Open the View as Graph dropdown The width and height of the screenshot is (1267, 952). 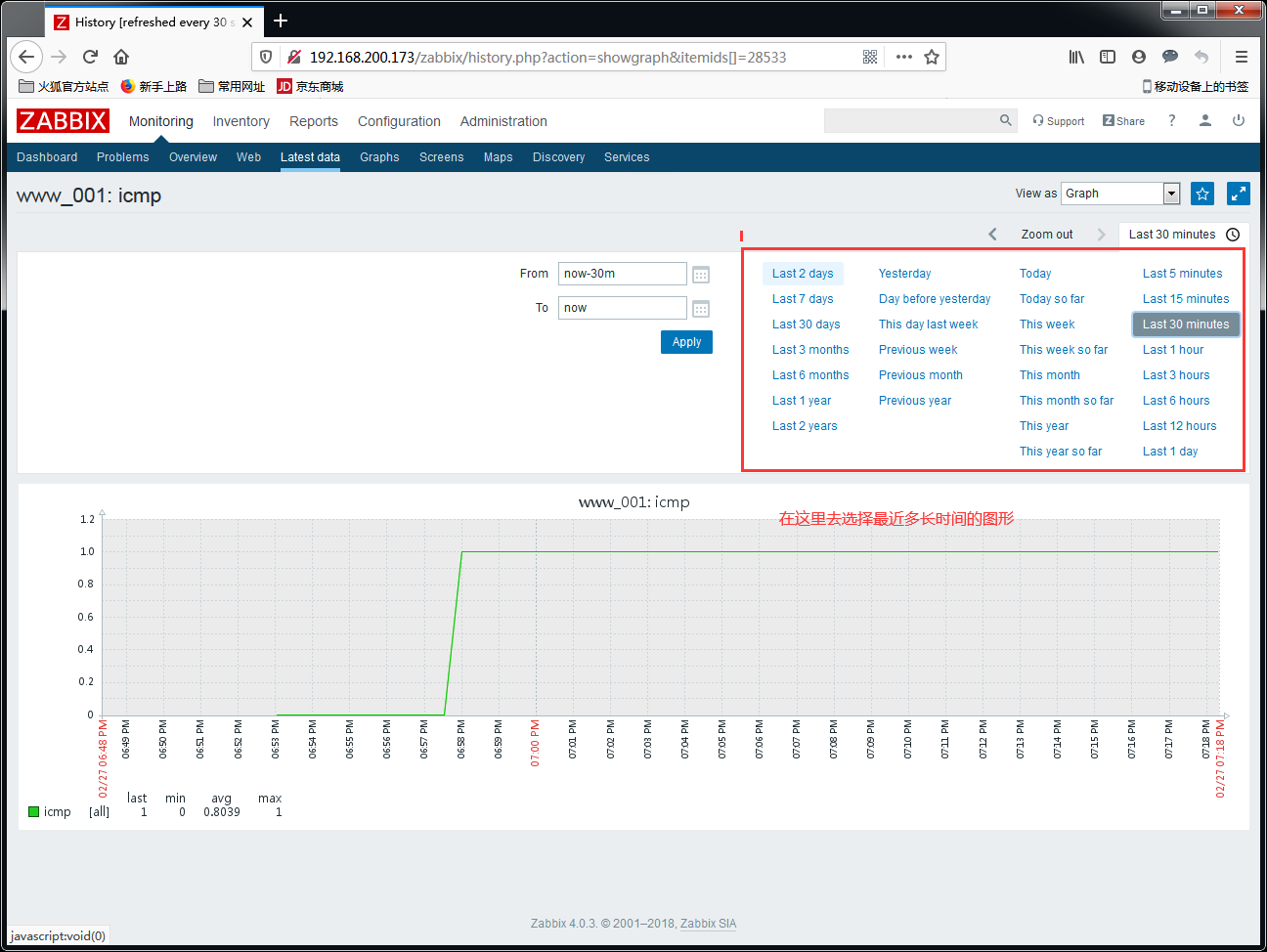(1121, 194)
